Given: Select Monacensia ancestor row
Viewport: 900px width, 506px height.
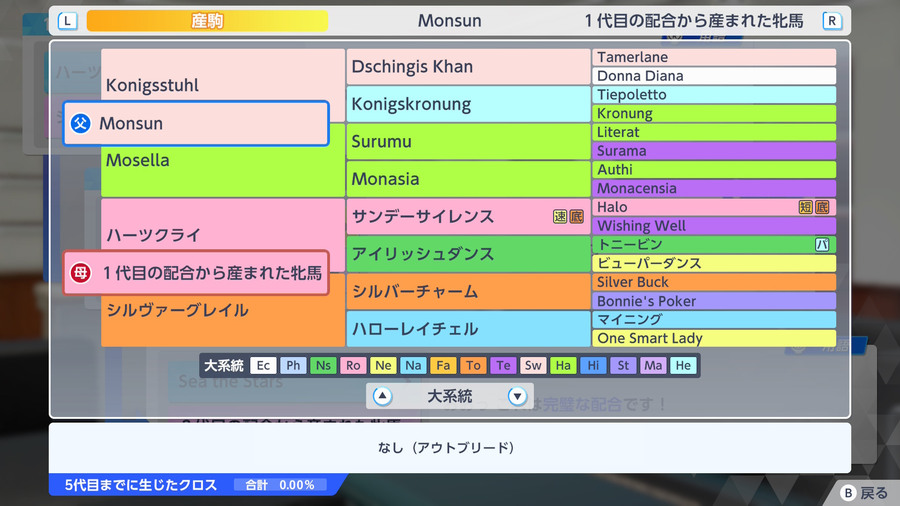Looking at the screenshot, I should pyautogui.click(x=714, y=188).
